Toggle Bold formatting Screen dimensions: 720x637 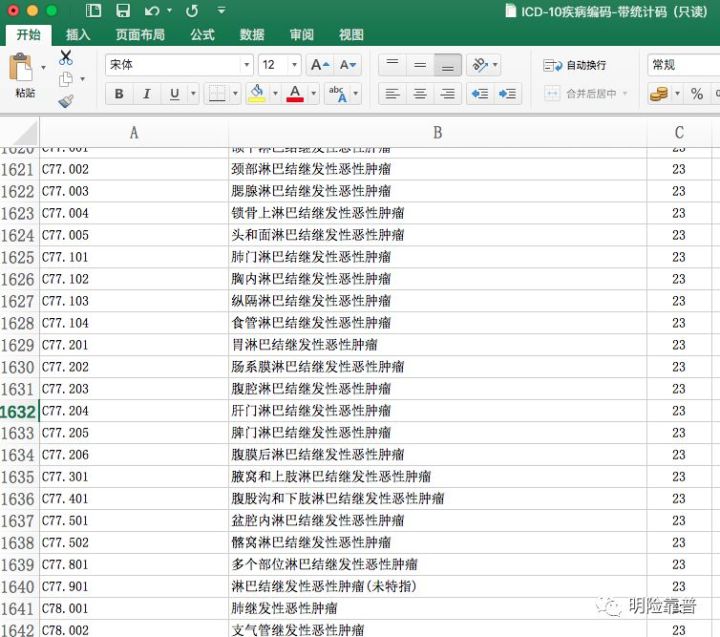(x=119, y=94)
